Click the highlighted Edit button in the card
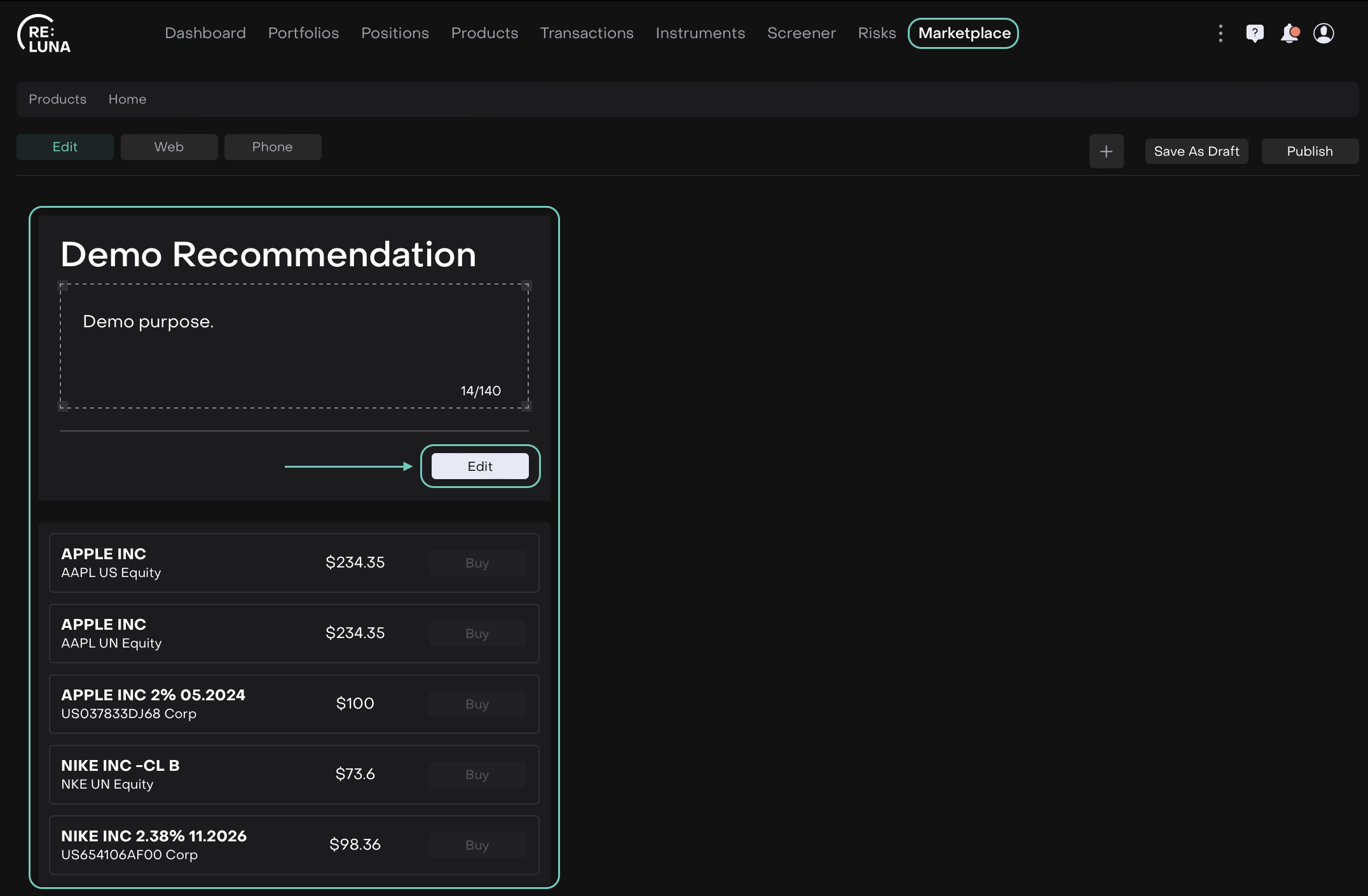This screenshot has height=896, width=1368. click(480, 466)
